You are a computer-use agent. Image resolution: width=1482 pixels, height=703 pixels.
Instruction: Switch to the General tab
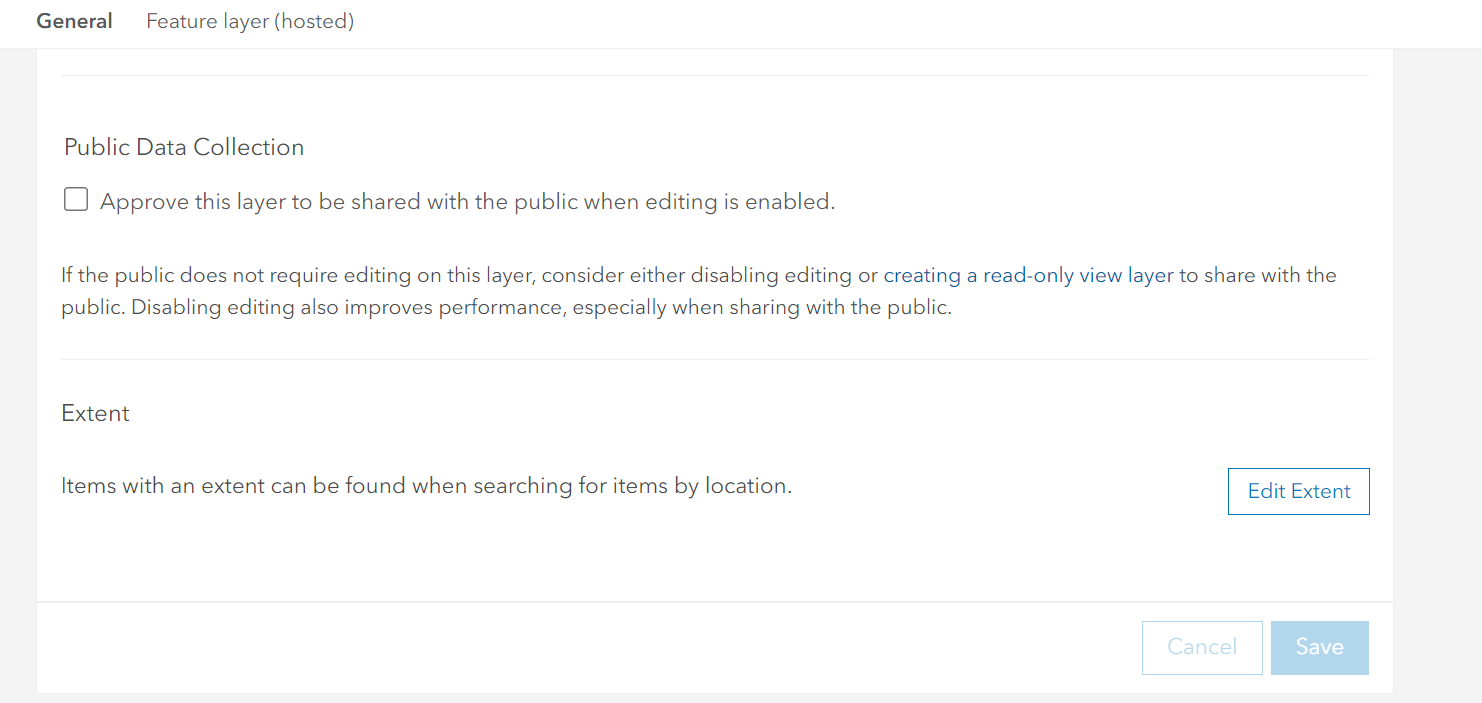click(x=74, y=21)
